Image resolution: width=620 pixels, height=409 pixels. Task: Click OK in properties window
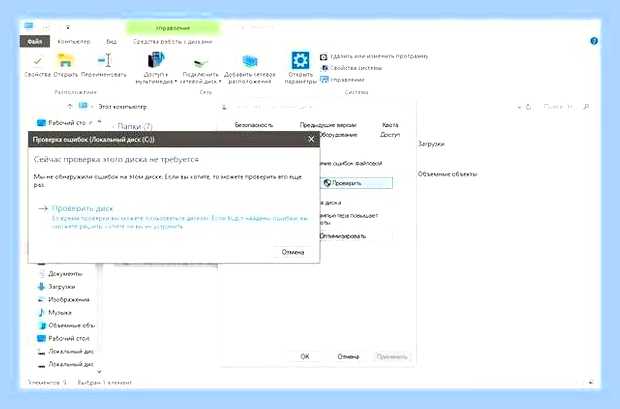[304, 356]
